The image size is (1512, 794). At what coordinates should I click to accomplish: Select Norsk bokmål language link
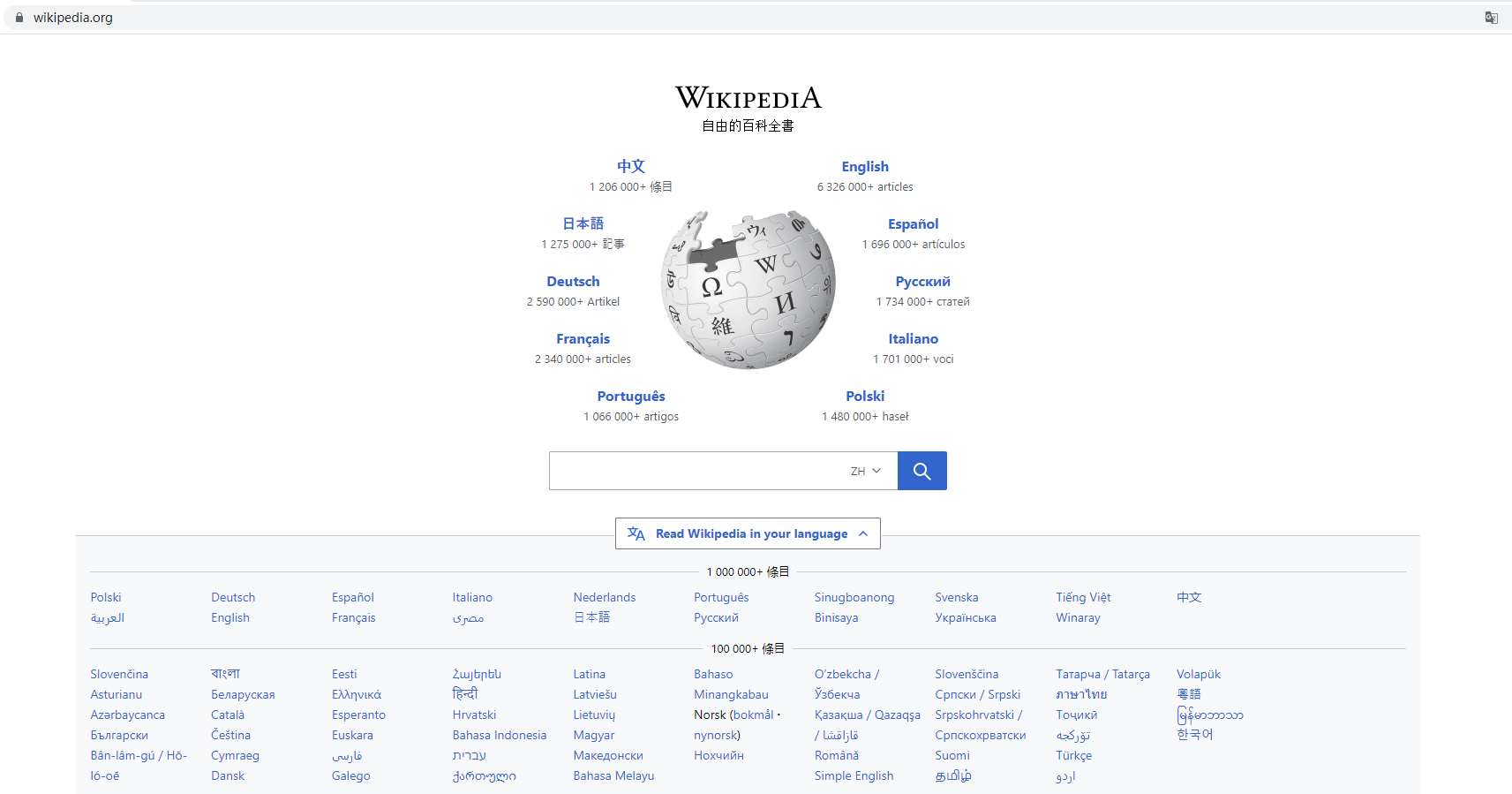[x=754, y=715]
